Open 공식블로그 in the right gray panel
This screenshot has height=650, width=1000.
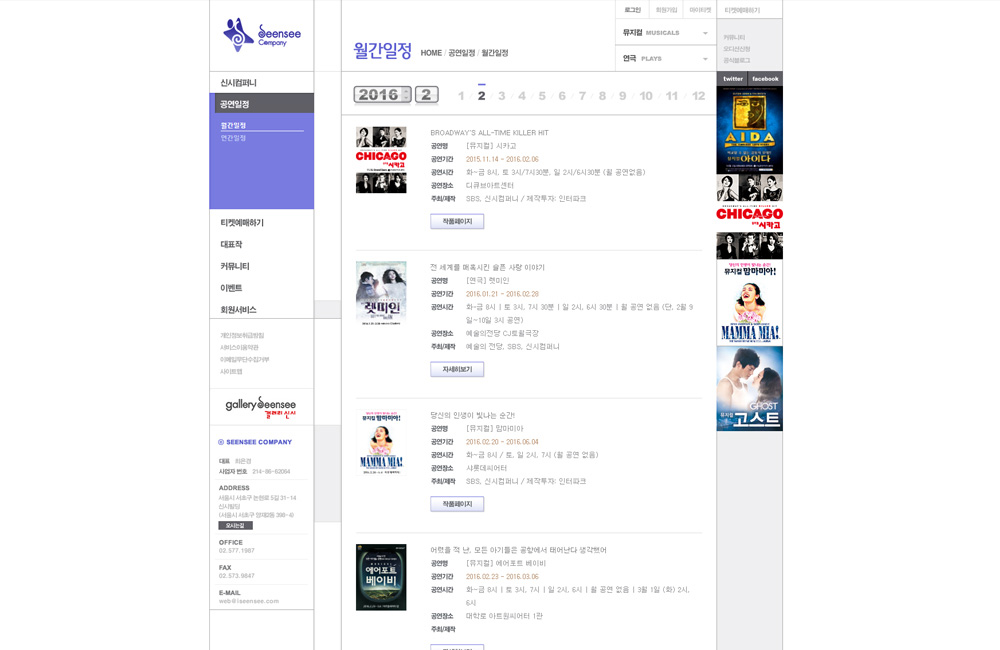[737, 61]
